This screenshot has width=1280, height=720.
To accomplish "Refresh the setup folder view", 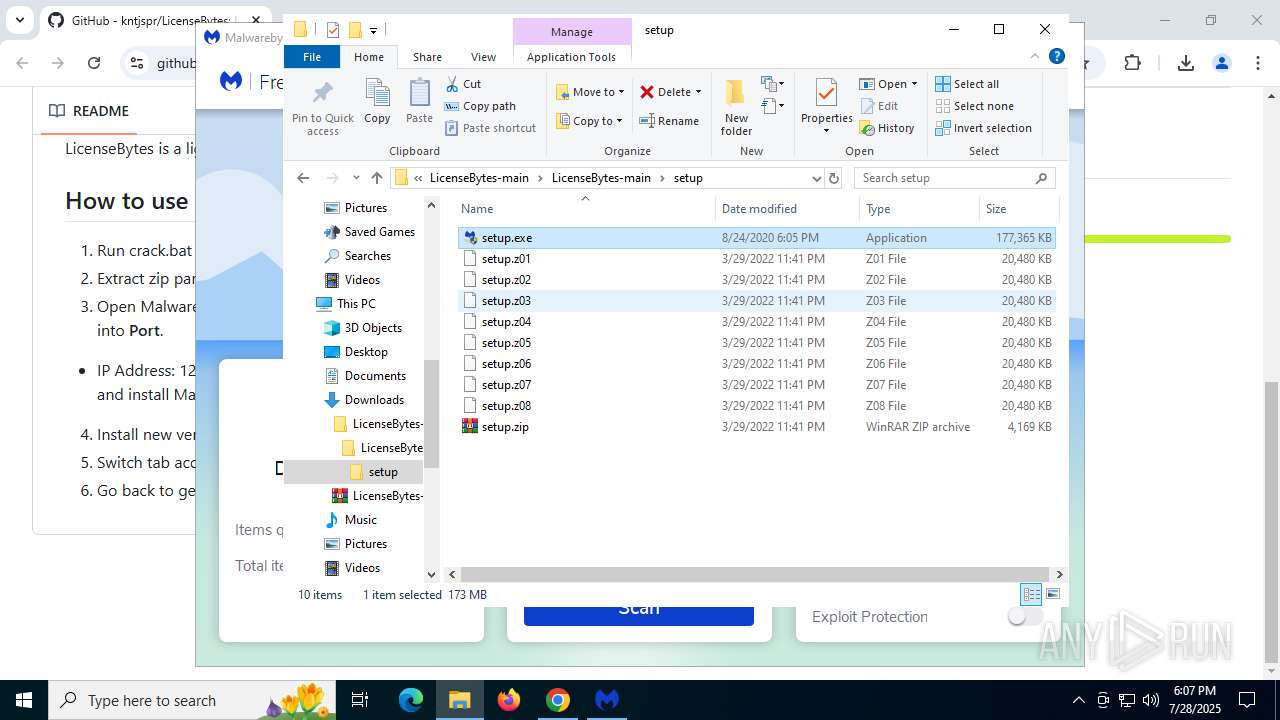I will (x=834, y=178).
